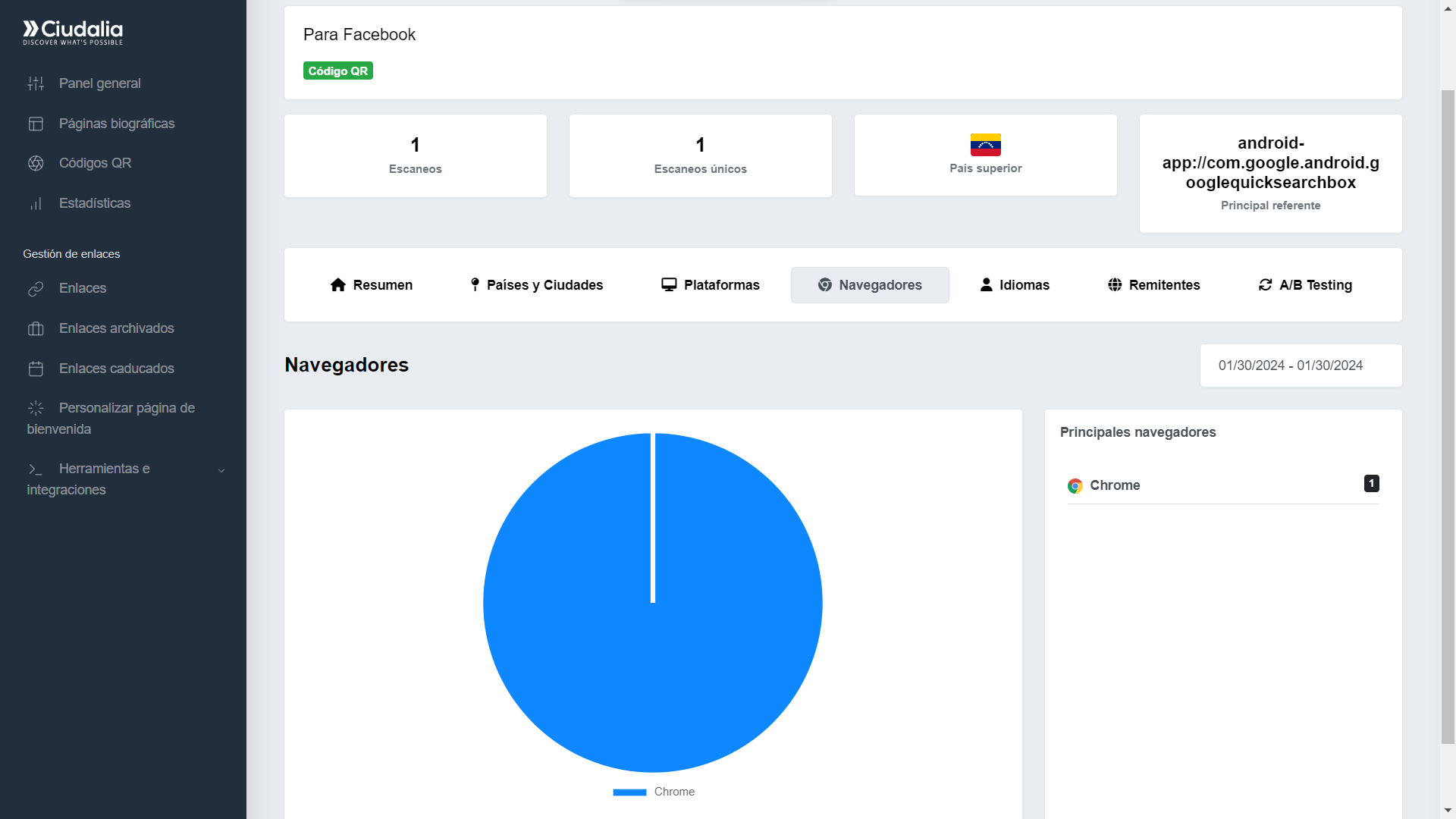Go to the Plataformas tab

click(711, 285)
